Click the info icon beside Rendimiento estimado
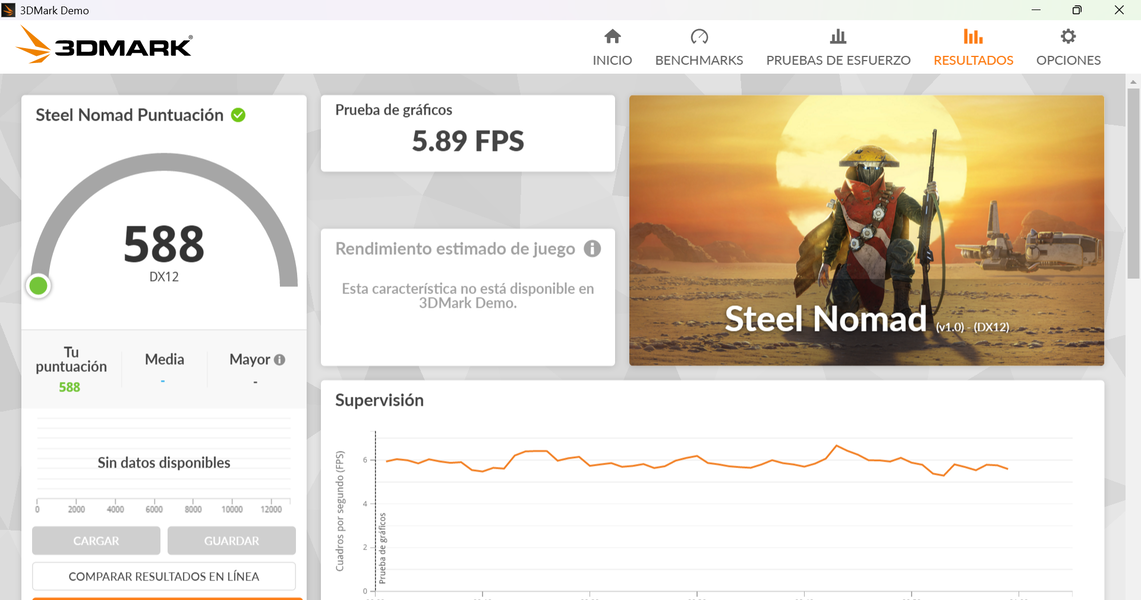This screenshot has width=1141, height=600. pos(592,249)
